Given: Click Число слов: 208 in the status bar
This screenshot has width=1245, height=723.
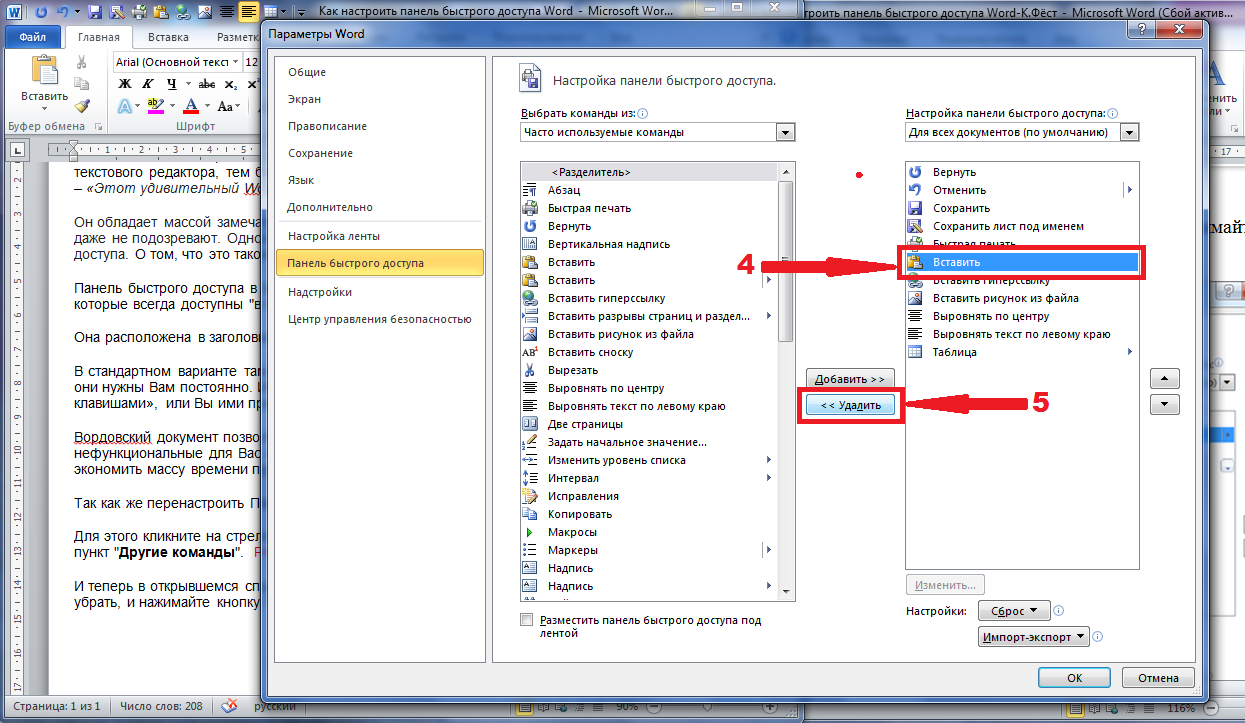Looking at the screenshot, I should [161, 706].
